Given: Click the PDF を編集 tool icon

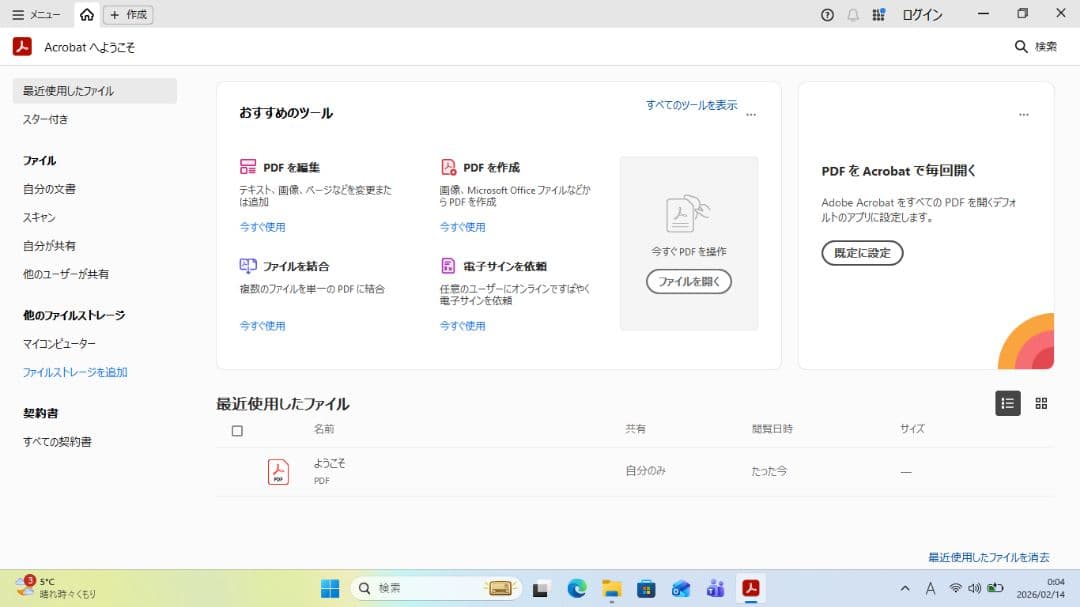Looking at the screenshot, I should 248,167.
